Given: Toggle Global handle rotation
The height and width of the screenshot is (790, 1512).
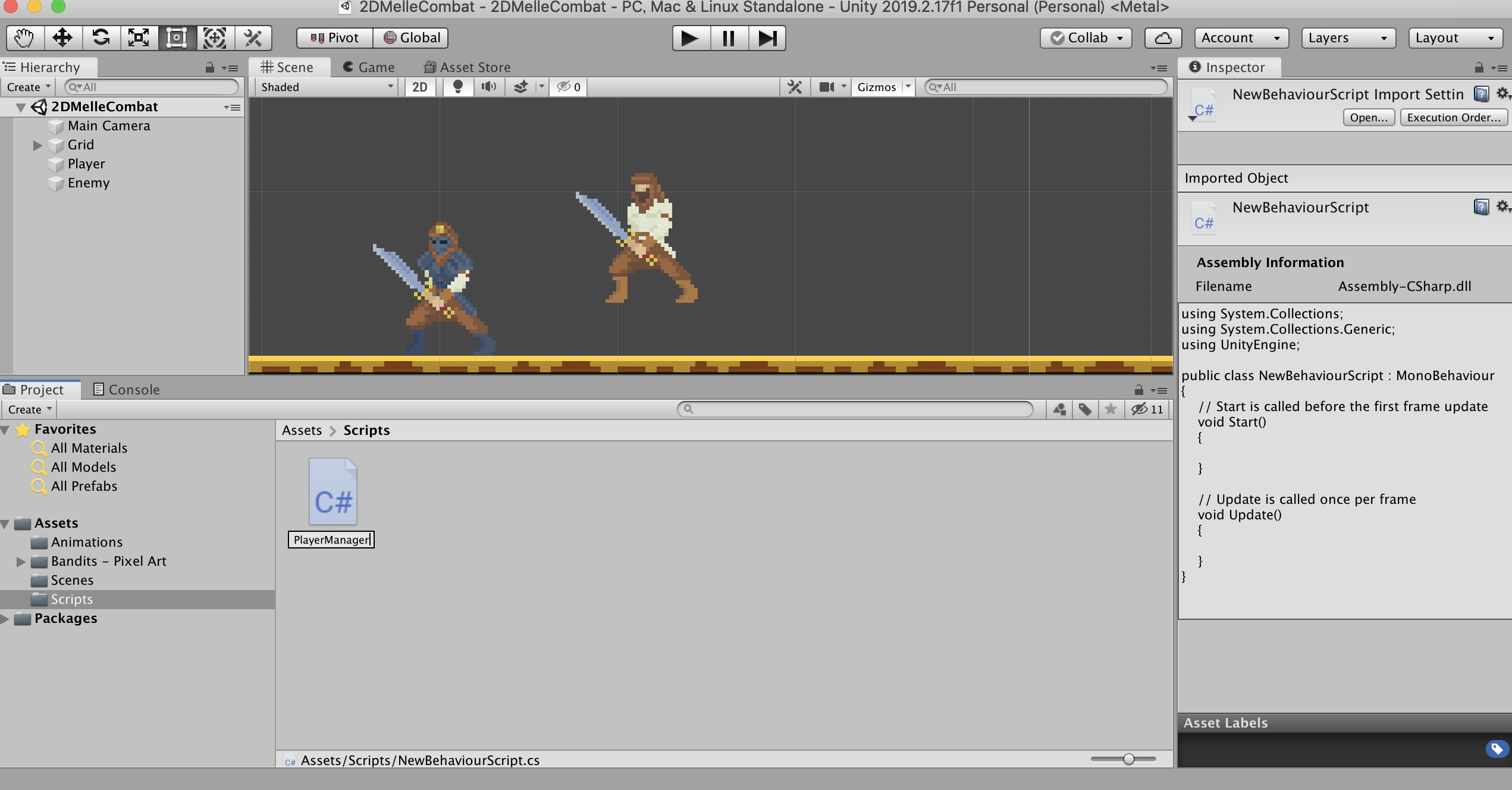Looking at the screenshot, I should point(411,38).
